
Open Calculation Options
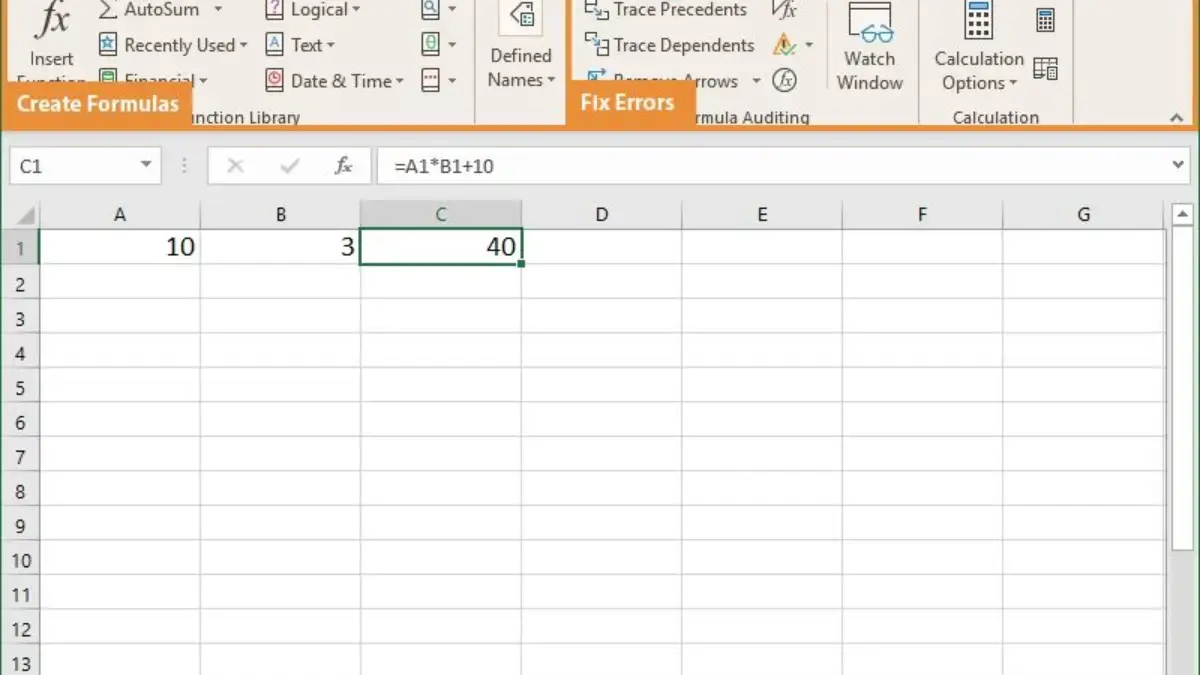tap(979, 47)
